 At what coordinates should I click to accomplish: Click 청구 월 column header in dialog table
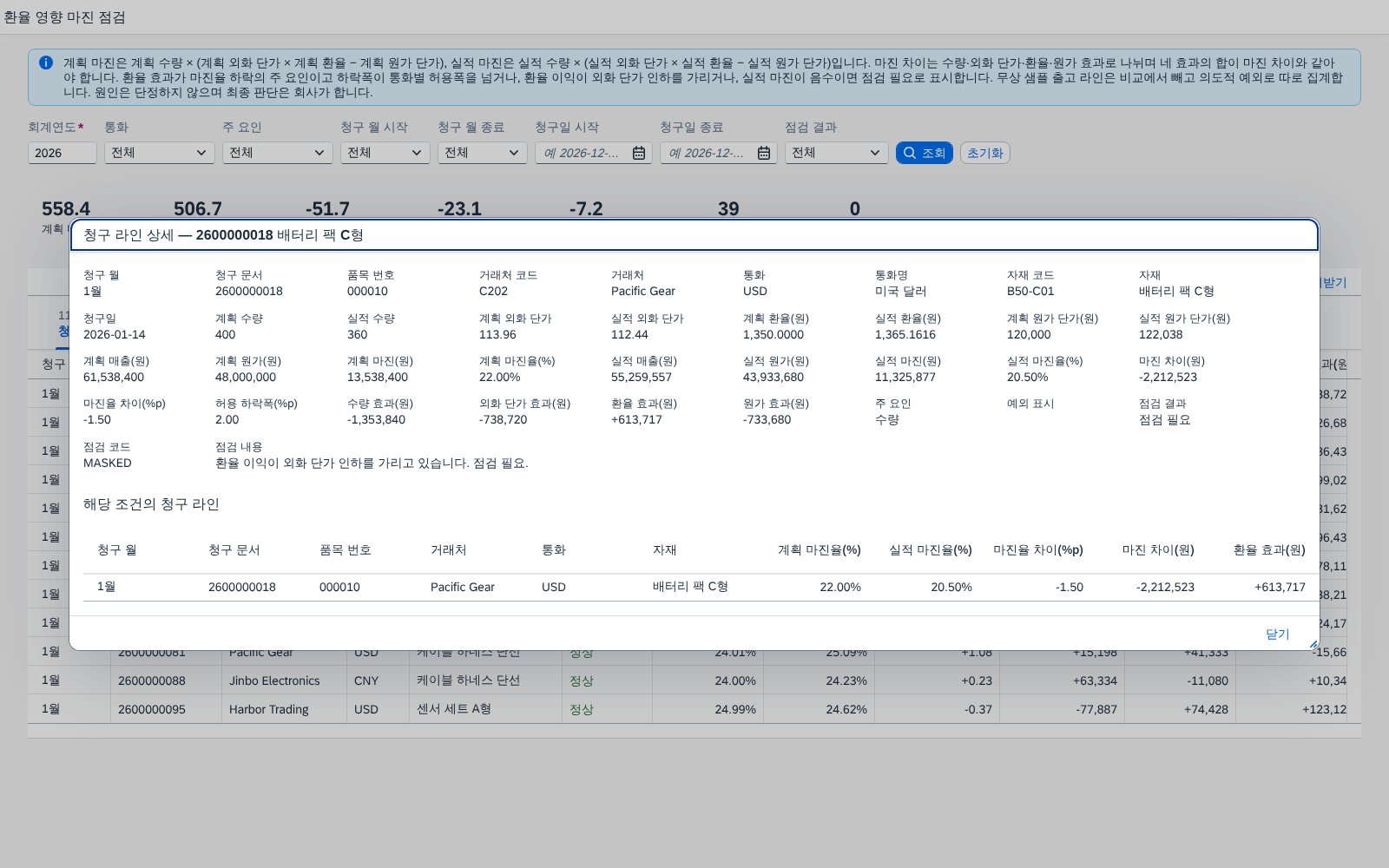pos(116,550)
